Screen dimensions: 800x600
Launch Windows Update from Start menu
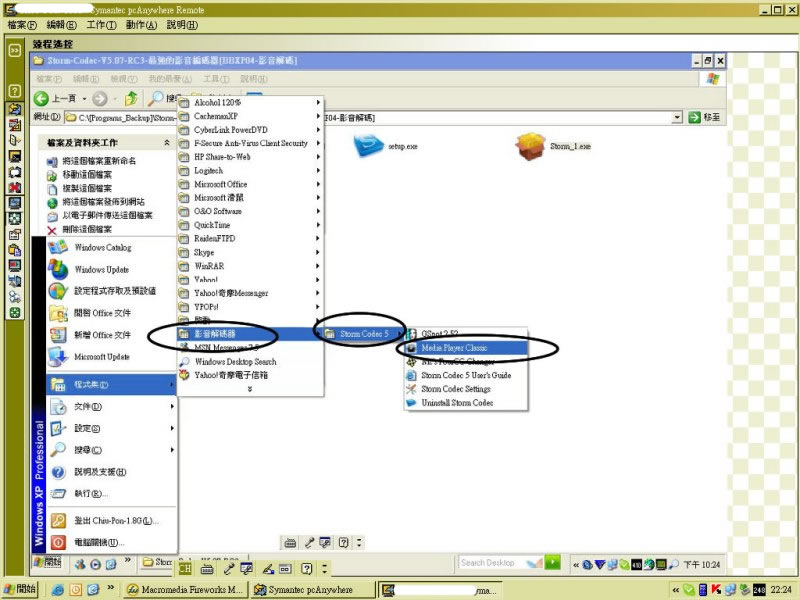click(x=111, y=269)
